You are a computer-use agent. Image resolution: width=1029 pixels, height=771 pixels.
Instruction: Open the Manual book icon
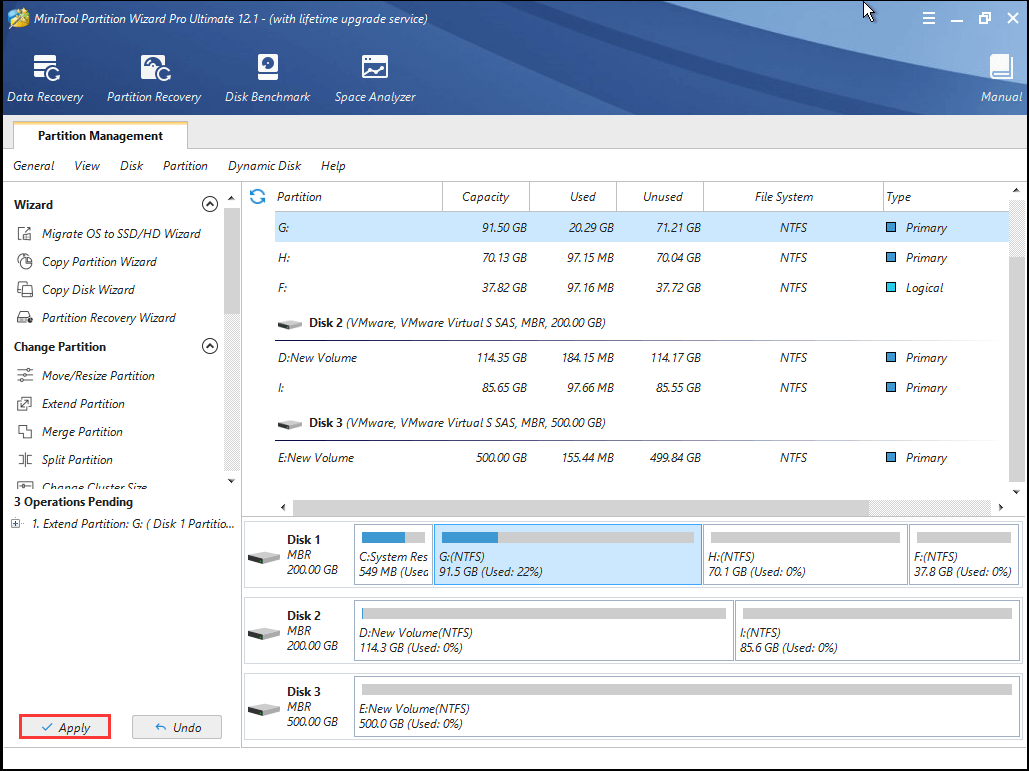click(1001, 67)
